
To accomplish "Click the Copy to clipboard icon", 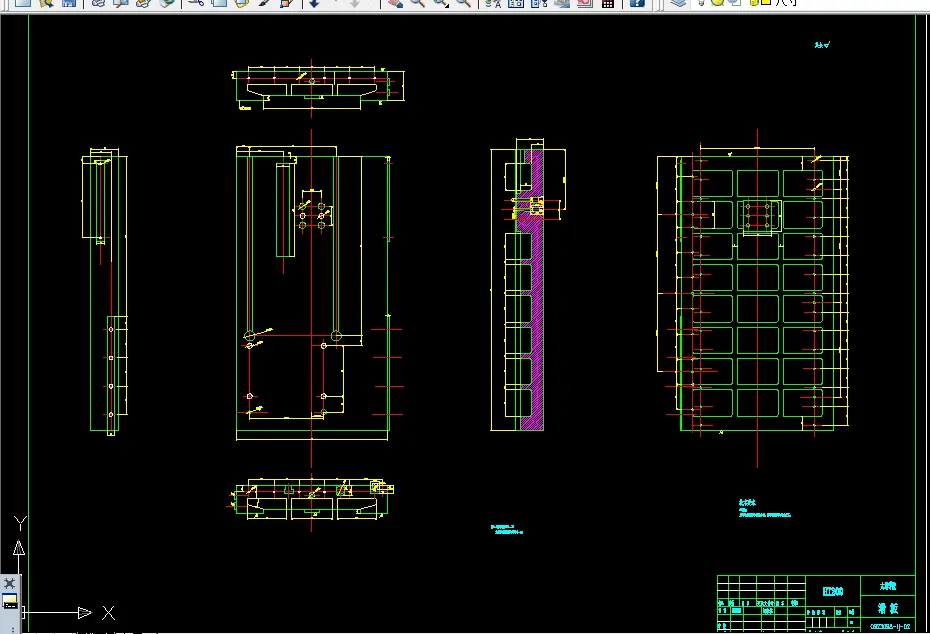I will (219, 2).
